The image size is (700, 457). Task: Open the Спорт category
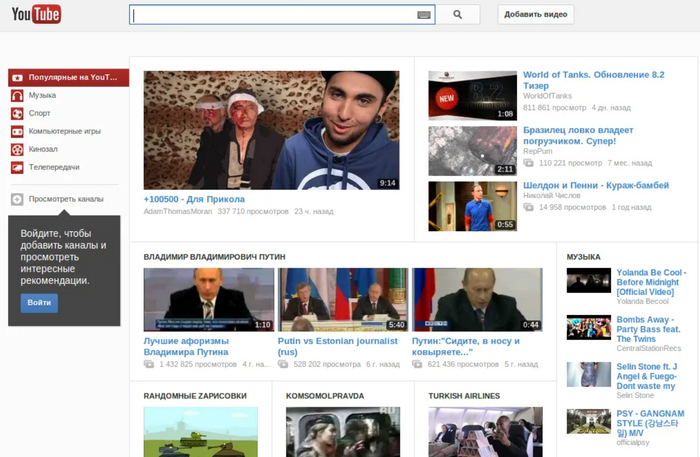39,113
